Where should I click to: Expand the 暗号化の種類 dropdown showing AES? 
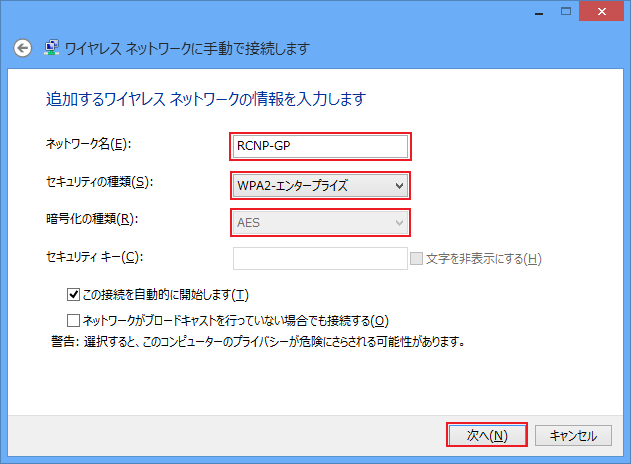pos(320,222)
